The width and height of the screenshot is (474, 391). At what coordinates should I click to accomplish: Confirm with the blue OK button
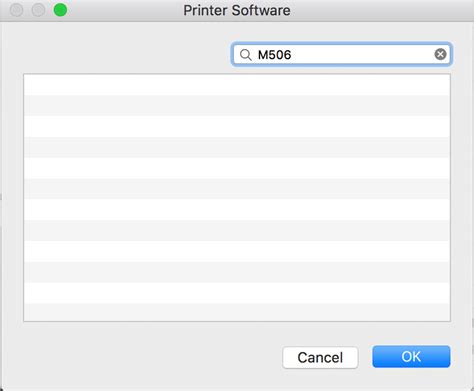pos(411,357)
